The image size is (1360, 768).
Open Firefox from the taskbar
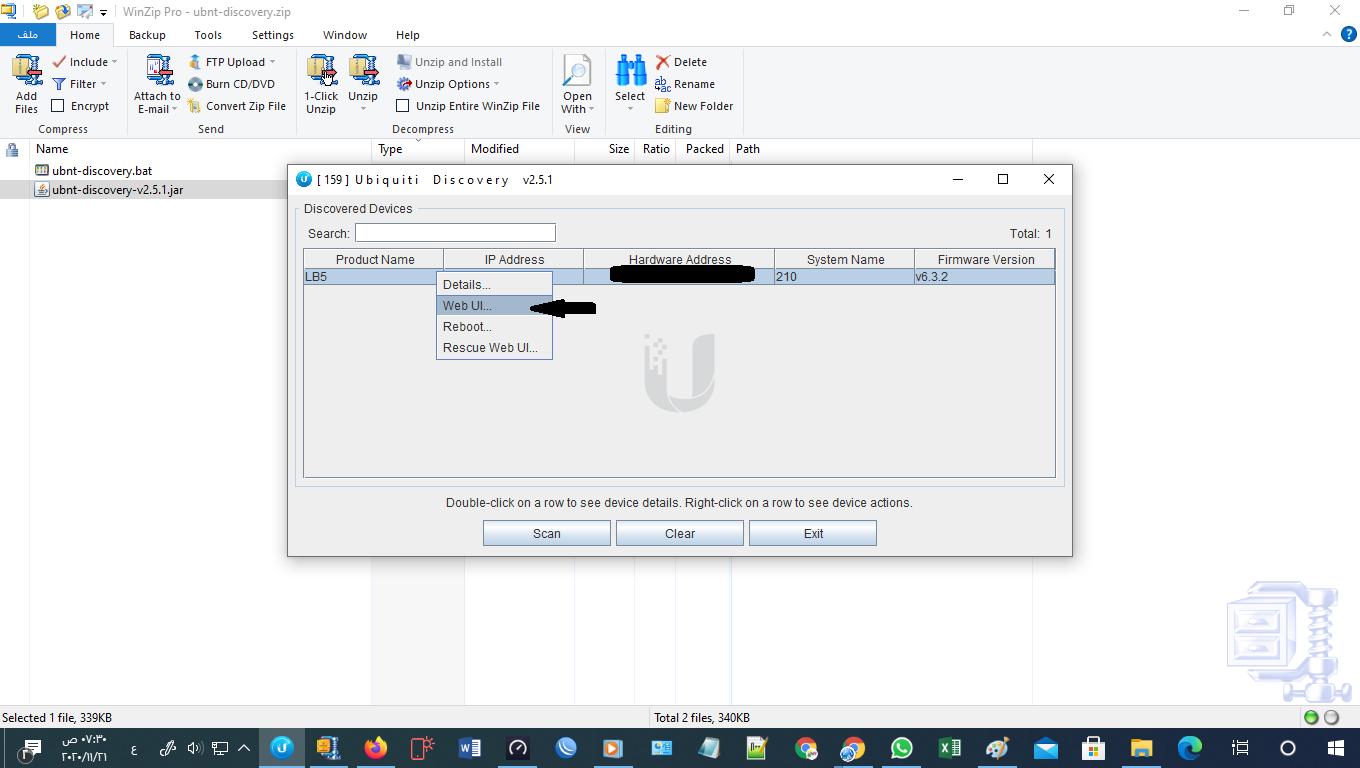[376, 747]
